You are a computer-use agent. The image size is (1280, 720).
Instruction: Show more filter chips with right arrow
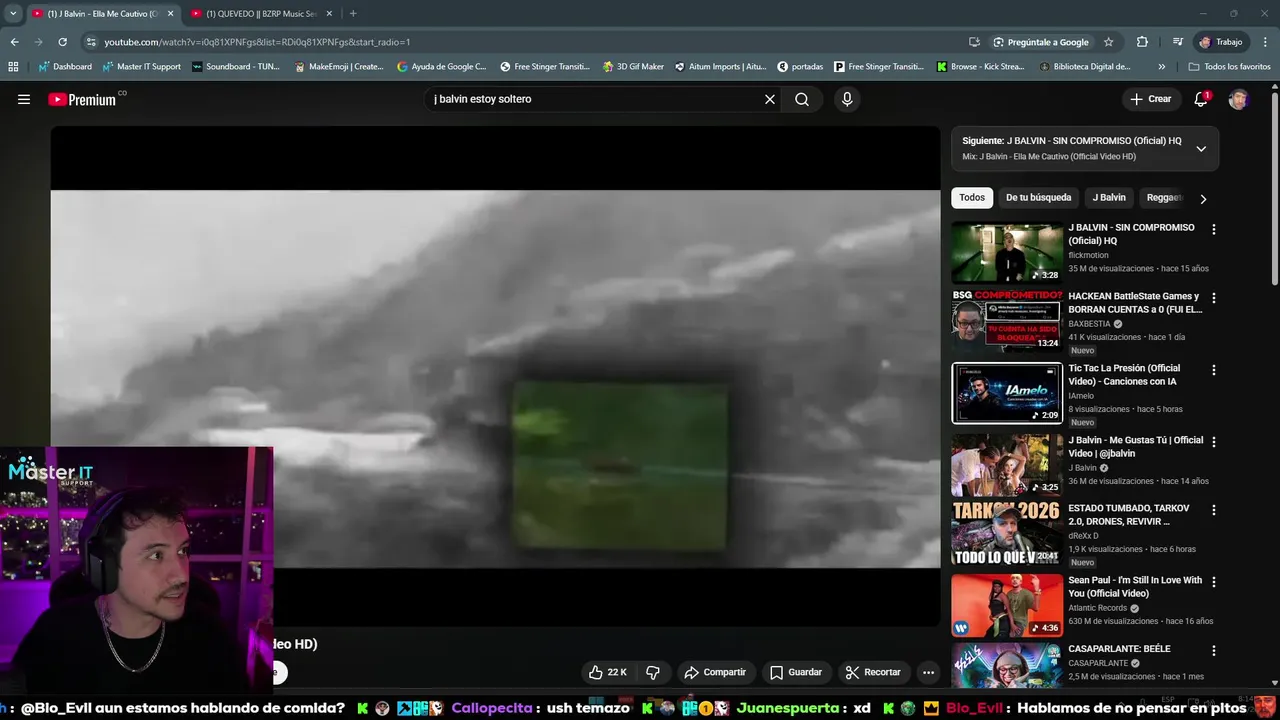[1203, 199]
